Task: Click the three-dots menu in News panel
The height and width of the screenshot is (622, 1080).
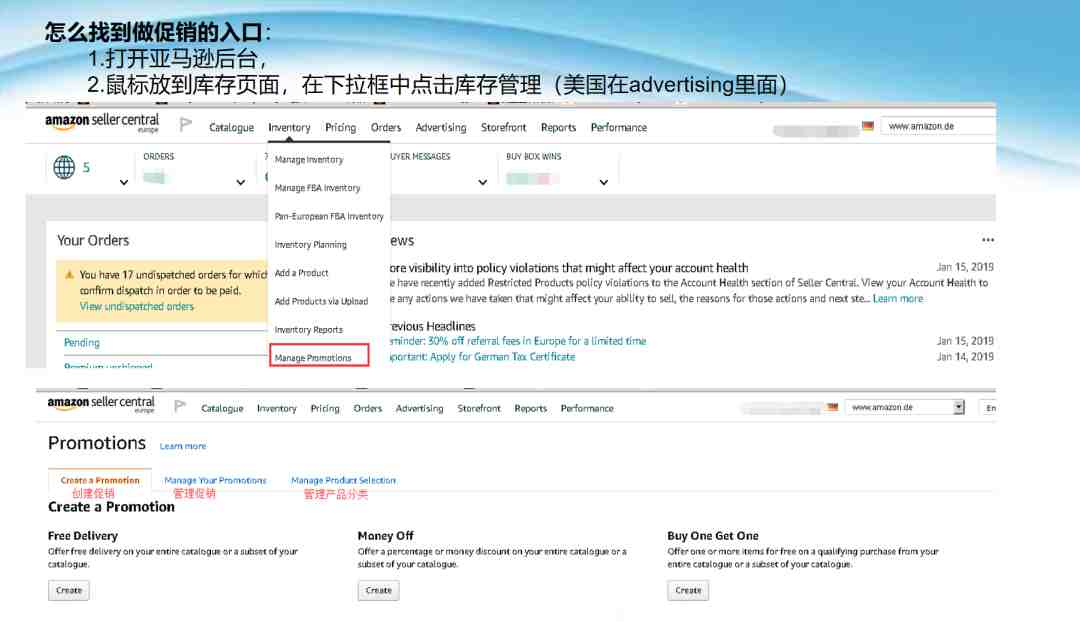Action: [x=988, y=240]
